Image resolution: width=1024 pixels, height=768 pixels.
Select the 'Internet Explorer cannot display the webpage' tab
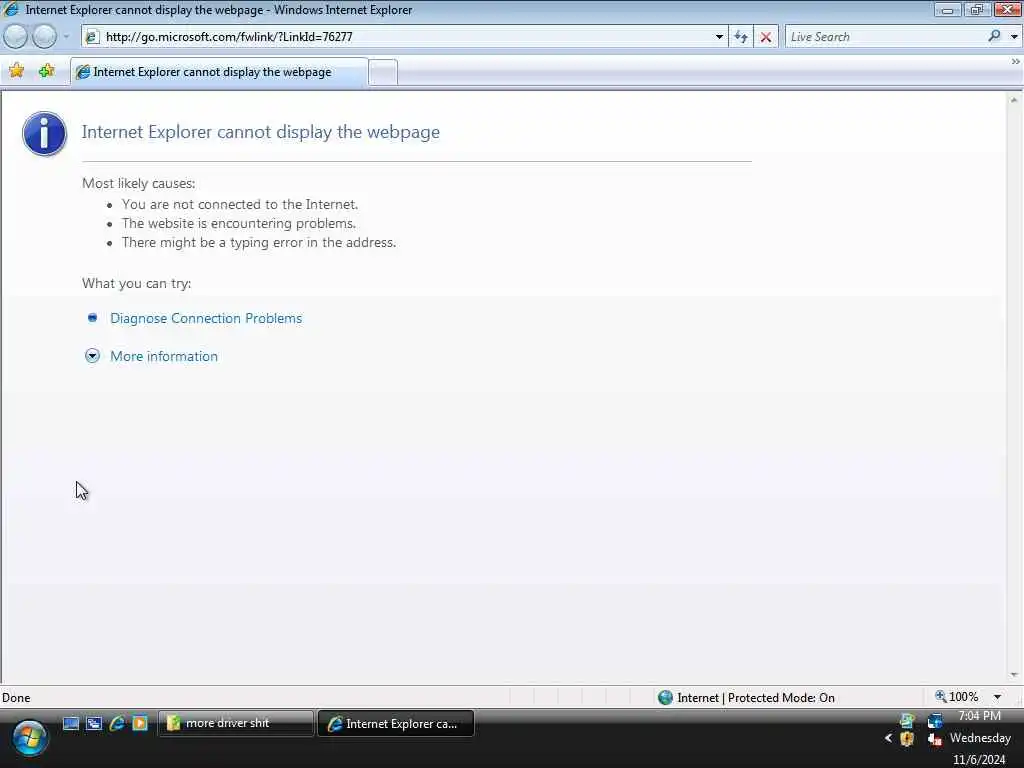tap(219, 72)
